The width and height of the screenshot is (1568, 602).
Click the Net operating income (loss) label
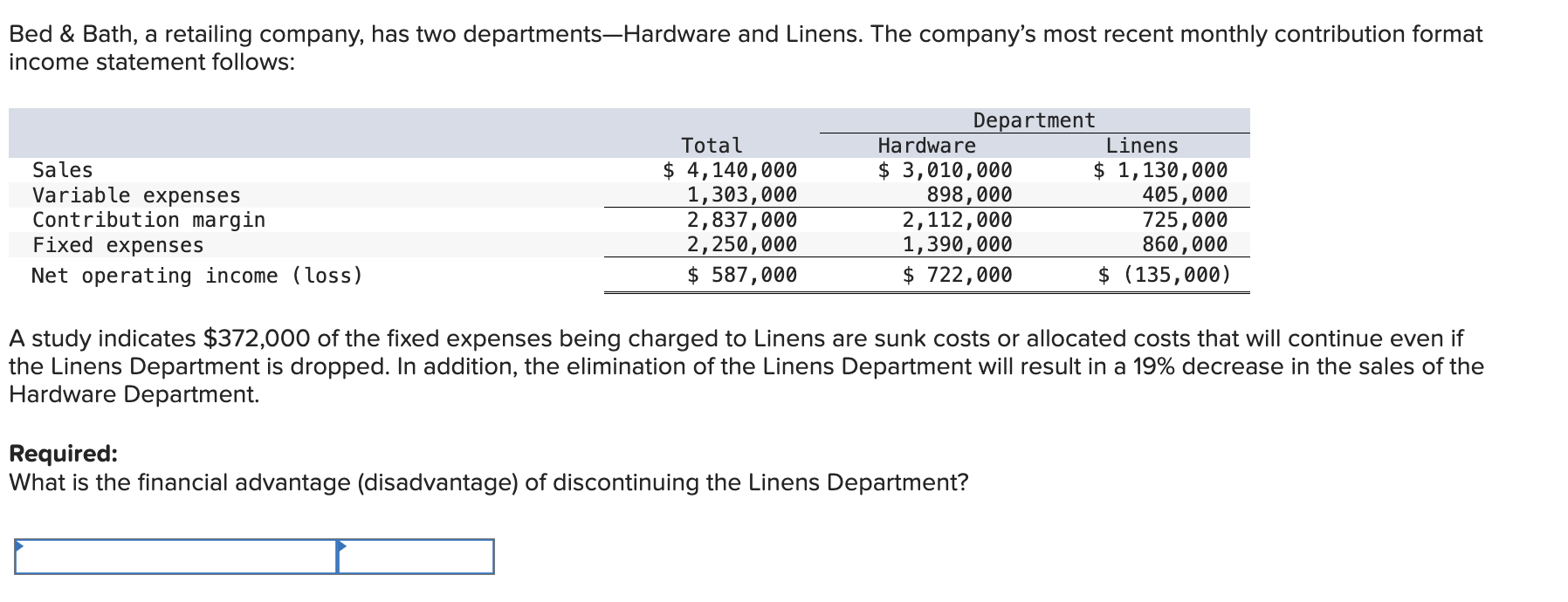pos(197,276)
